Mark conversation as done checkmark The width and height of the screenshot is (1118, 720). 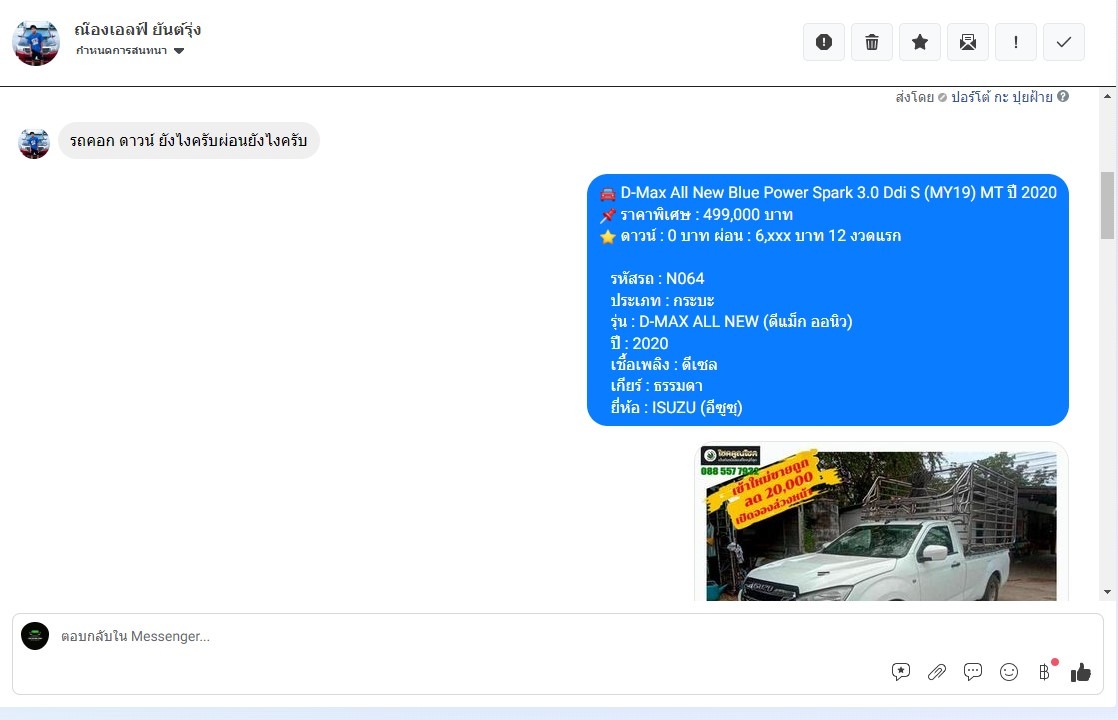[x=1064, y=42]
